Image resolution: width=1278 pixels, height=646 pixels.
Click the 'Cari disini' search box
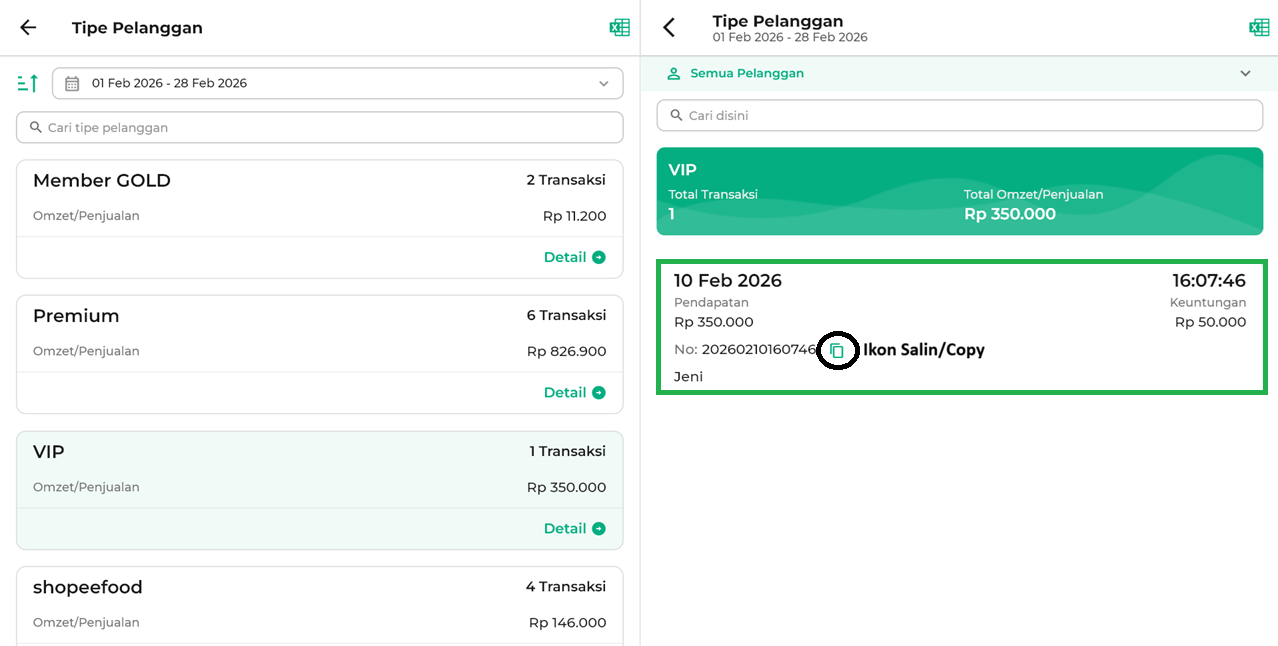pos(960,116)
